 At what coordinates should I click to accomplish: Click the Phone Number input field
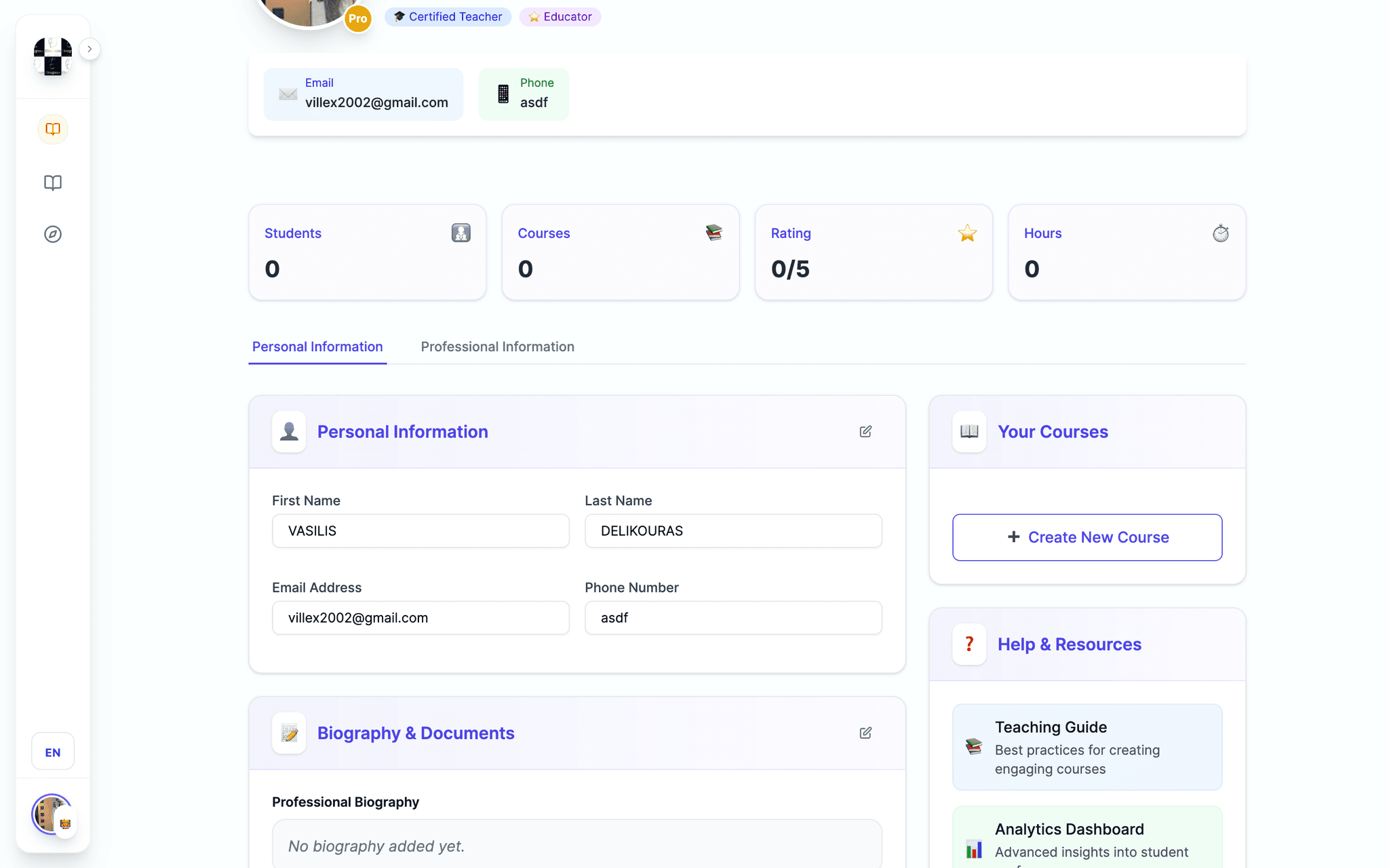733,618
